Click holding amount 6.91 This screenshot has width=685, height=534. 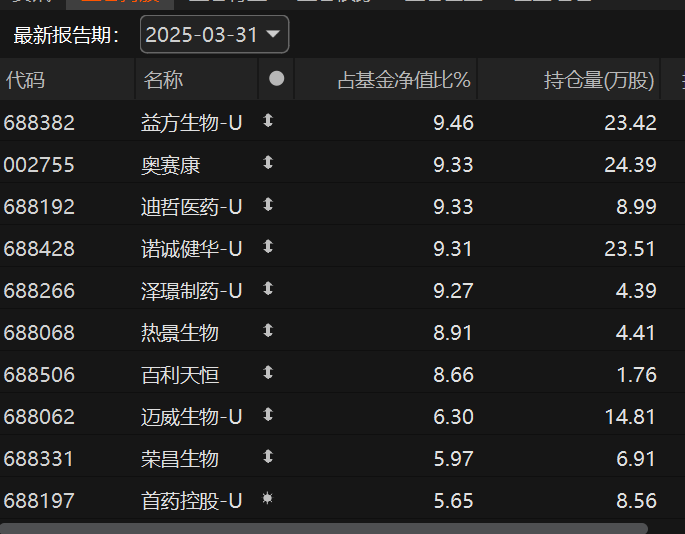pyautogui.click(x=636, y=458)
